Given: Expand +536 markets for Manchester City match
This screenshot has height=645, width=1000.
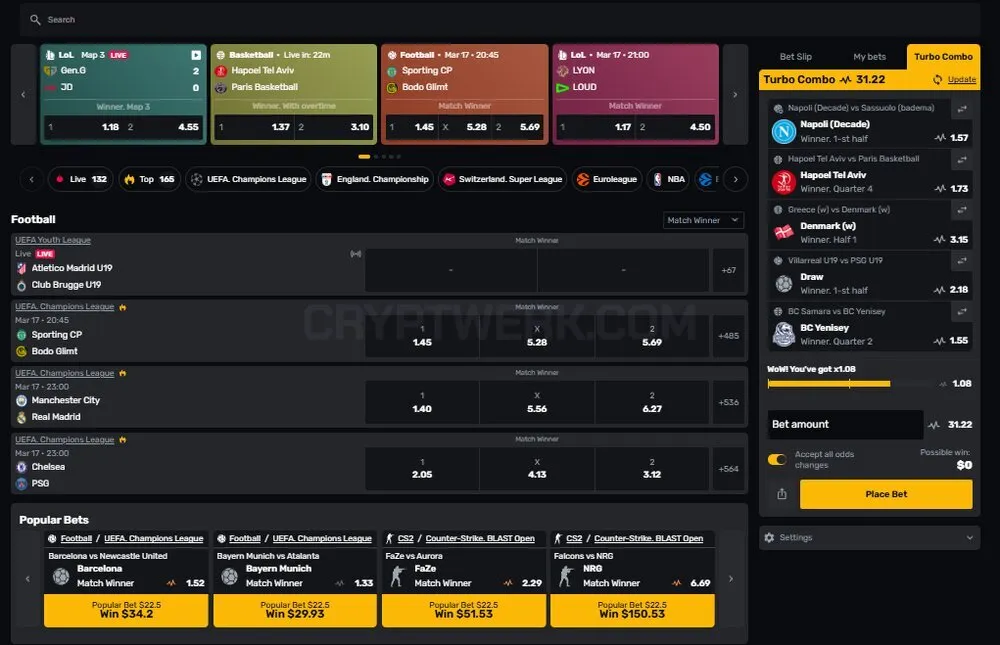Looking at the screenshot, I should 728,403.
